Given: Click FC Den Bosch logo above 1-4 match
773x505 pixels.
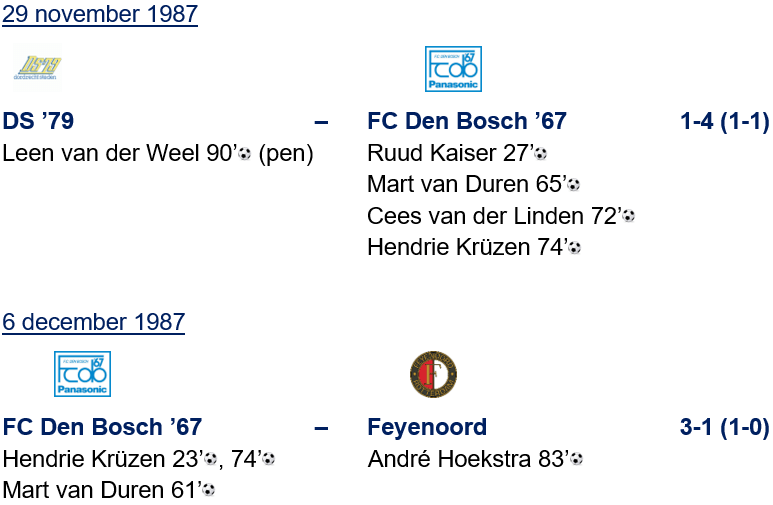Looking at the screenshot, I should [453, 69].
